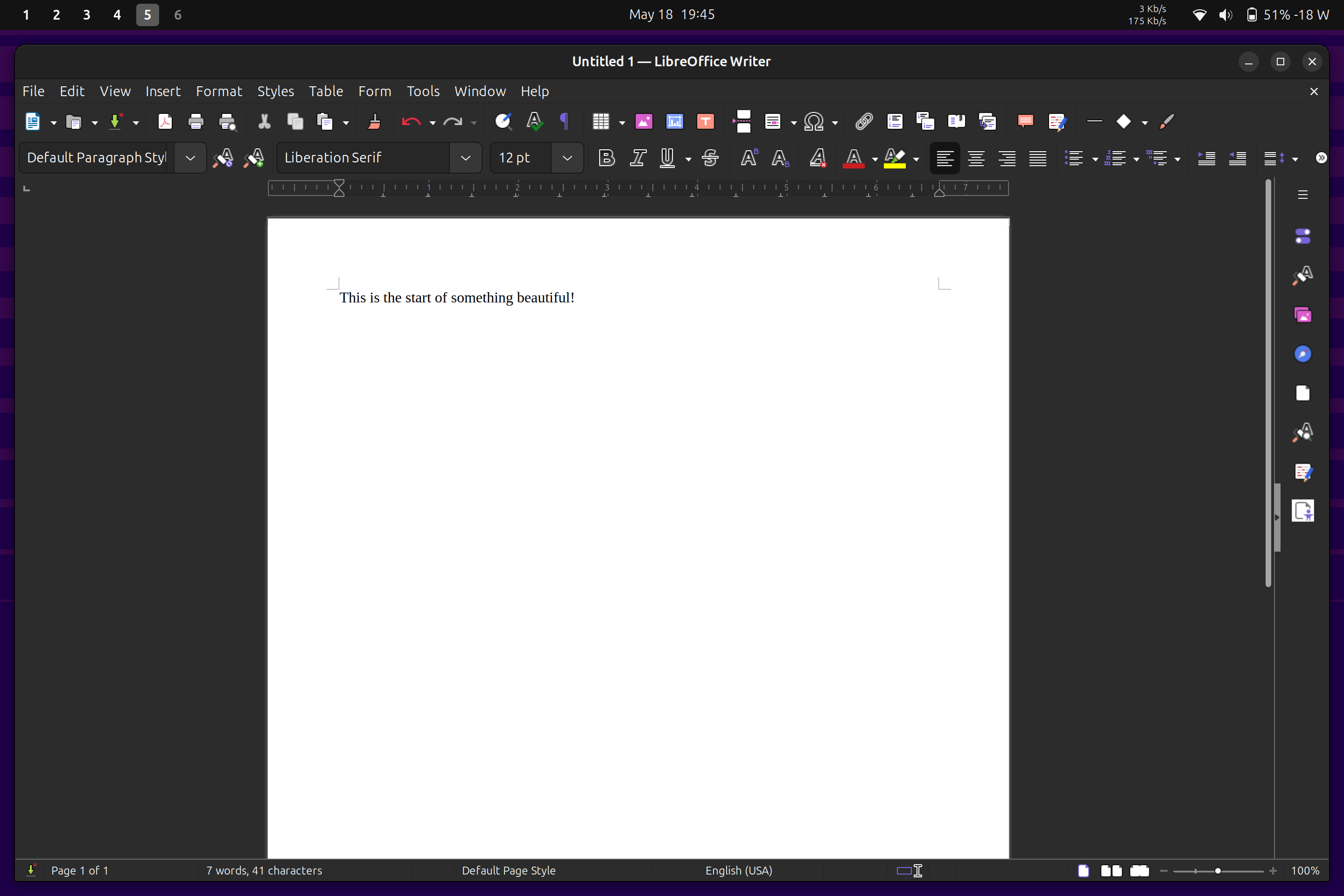Open the Insert menu

(x=163, y=91)
